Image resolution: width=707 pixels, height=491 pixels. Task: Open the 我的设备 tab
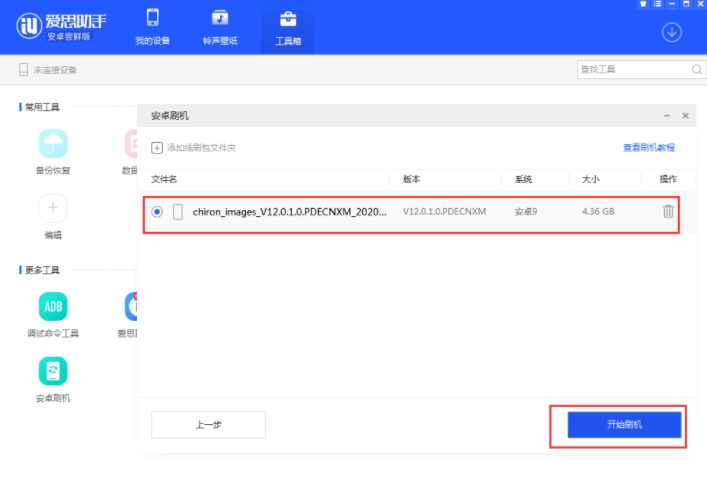pos(152,28)
